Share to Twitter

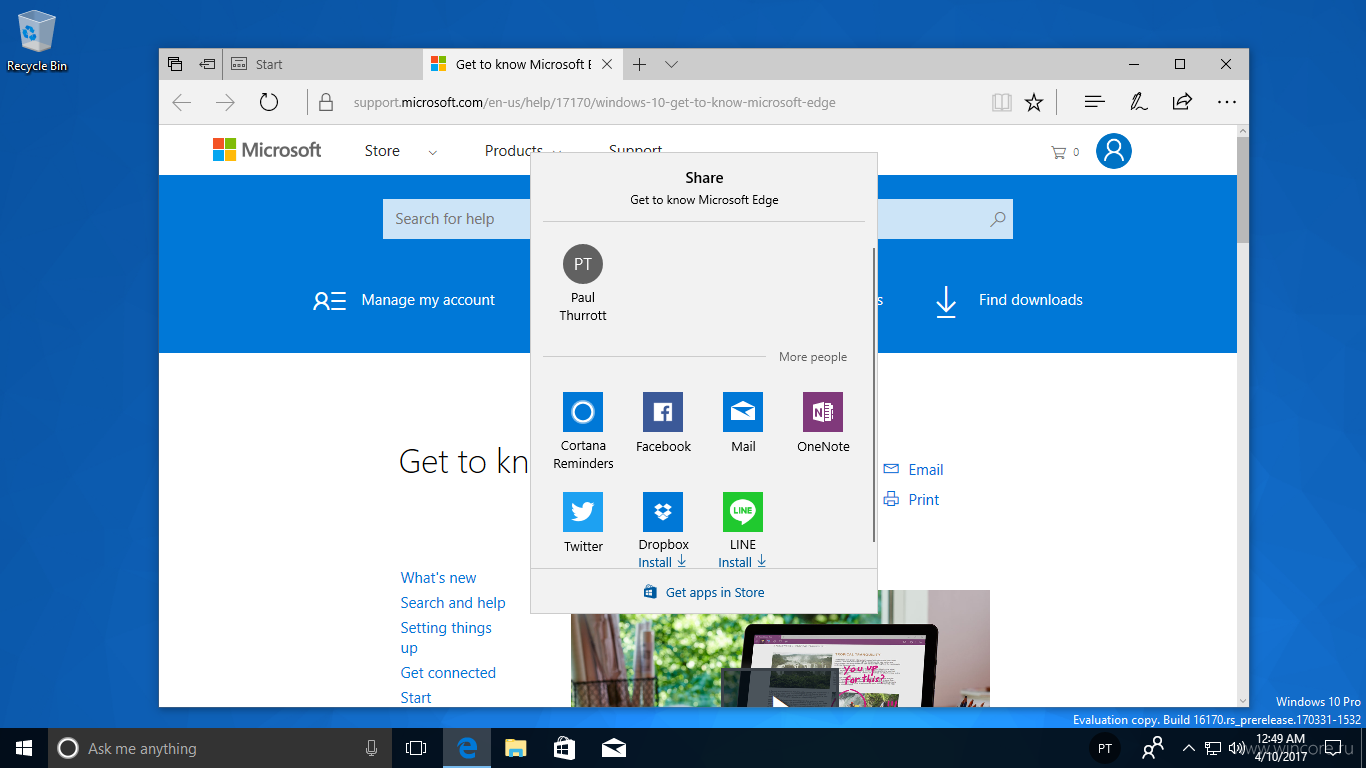[583, 523]
